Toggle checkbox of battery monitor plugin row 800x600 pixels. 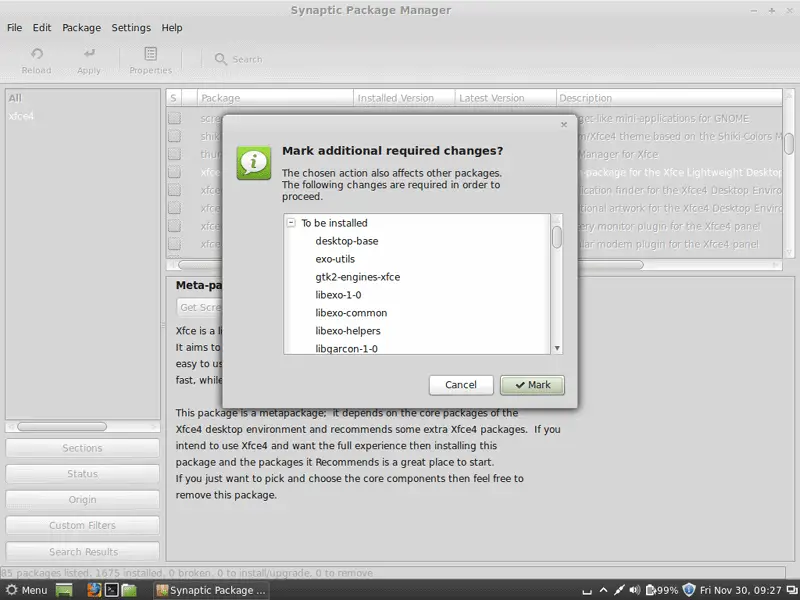point(174,226)
